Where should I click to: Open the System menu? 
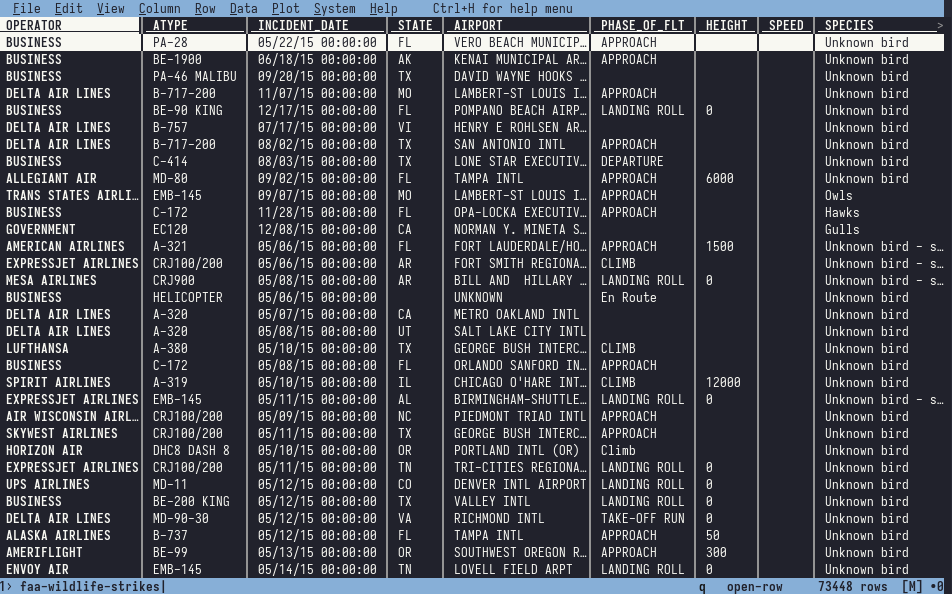pos(335,9)
